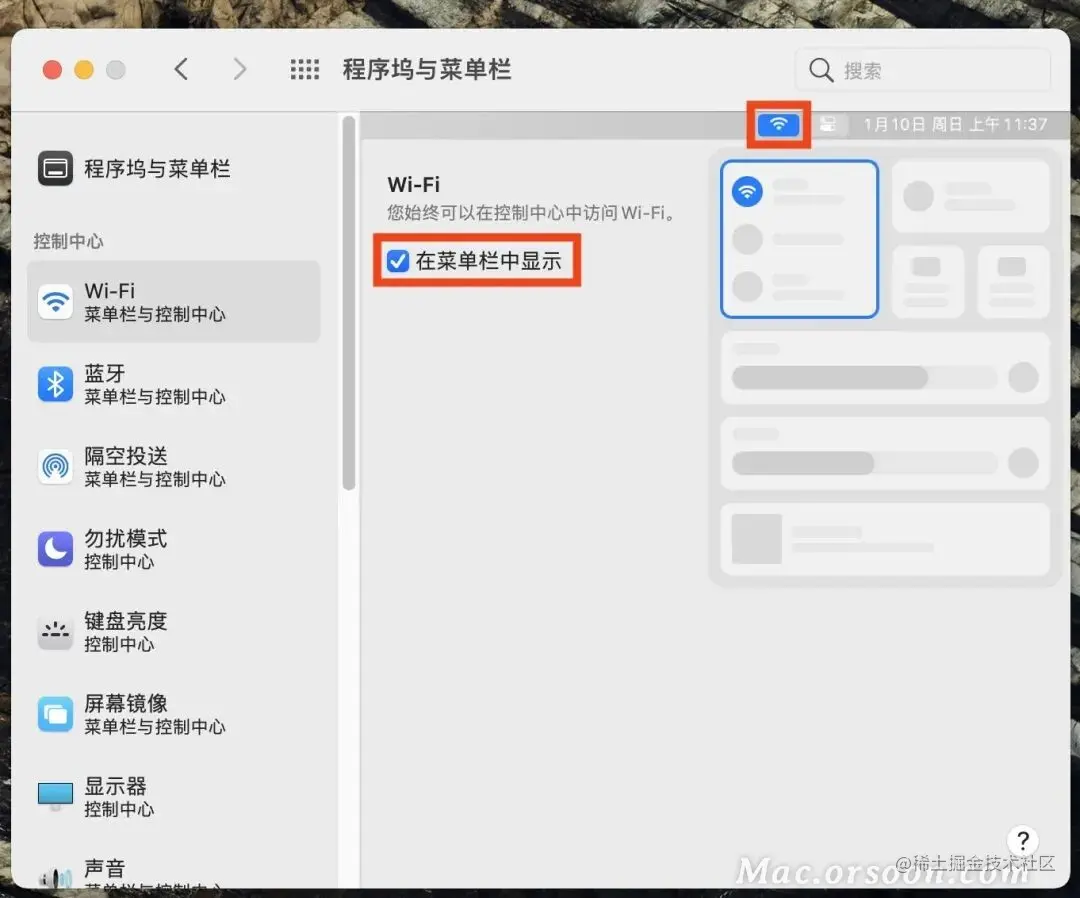Show all preferences via grid icon
This screenshot has width=1080, height=898.
[304, 69]
